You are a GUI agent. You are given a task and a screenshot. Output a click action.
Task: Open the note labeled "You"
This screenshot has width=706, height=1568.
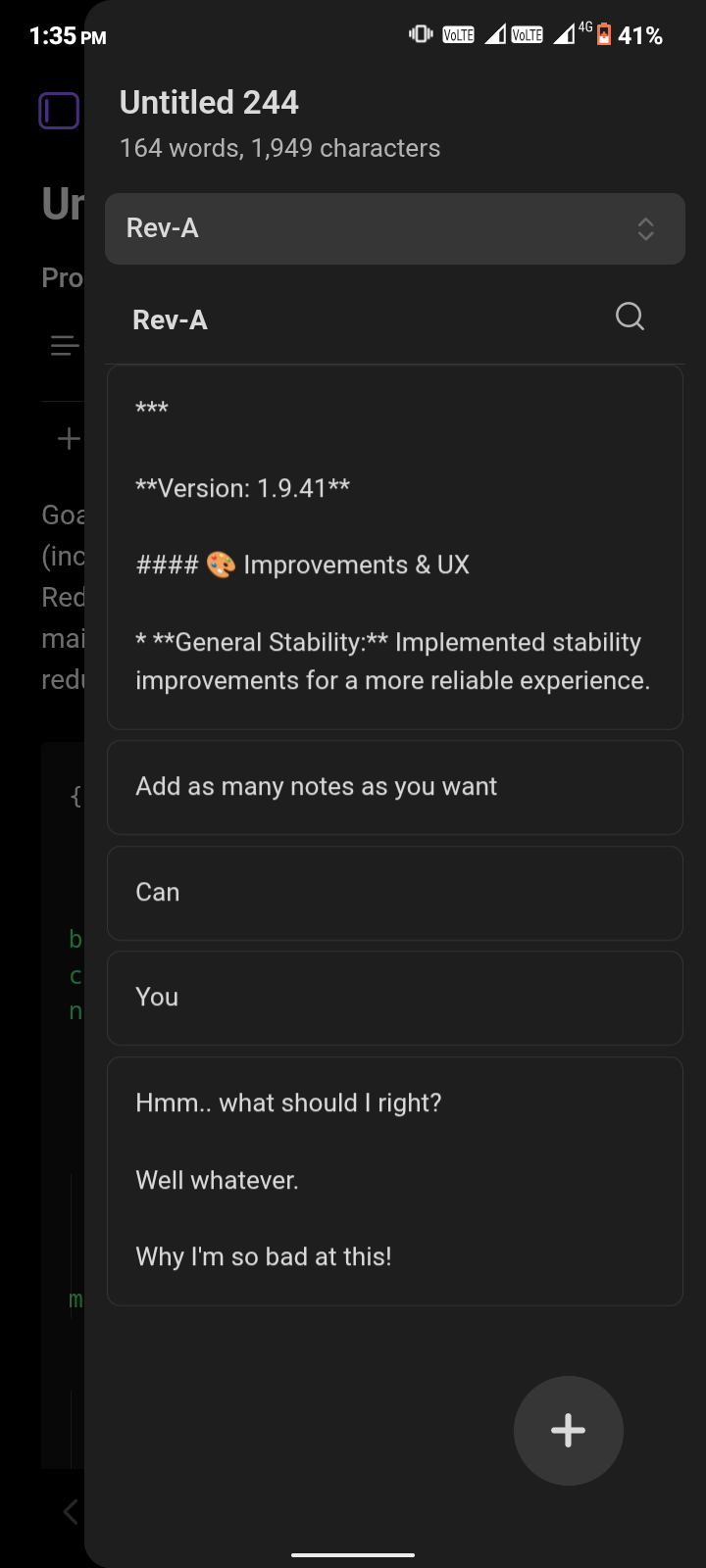pyautogui.click(x=394, y=998)
